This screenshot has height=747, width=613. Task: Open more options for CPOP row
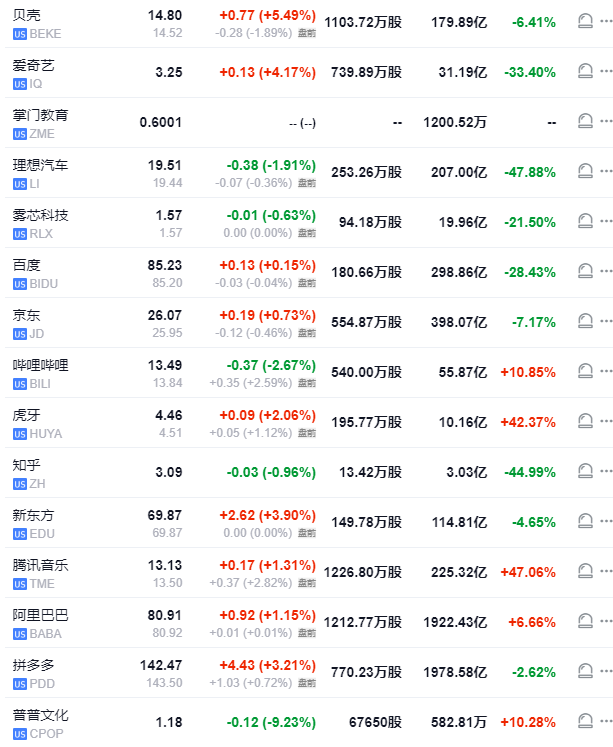pos(606,721)
